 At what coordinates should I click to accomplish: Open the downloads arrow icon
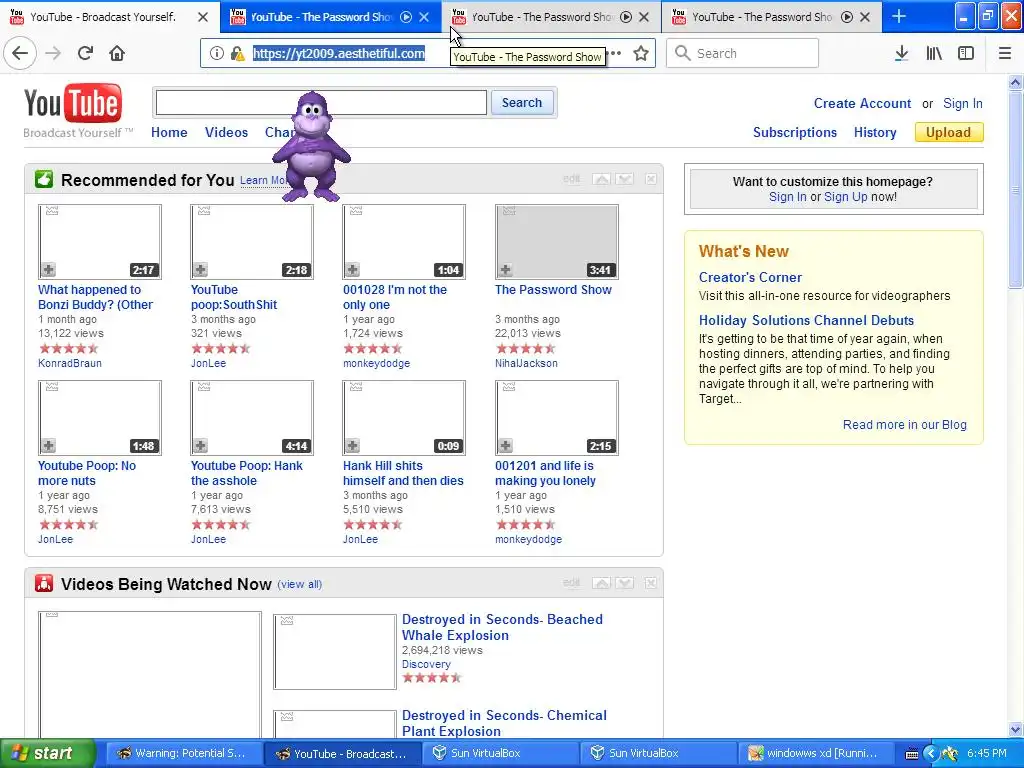[901, 54]
